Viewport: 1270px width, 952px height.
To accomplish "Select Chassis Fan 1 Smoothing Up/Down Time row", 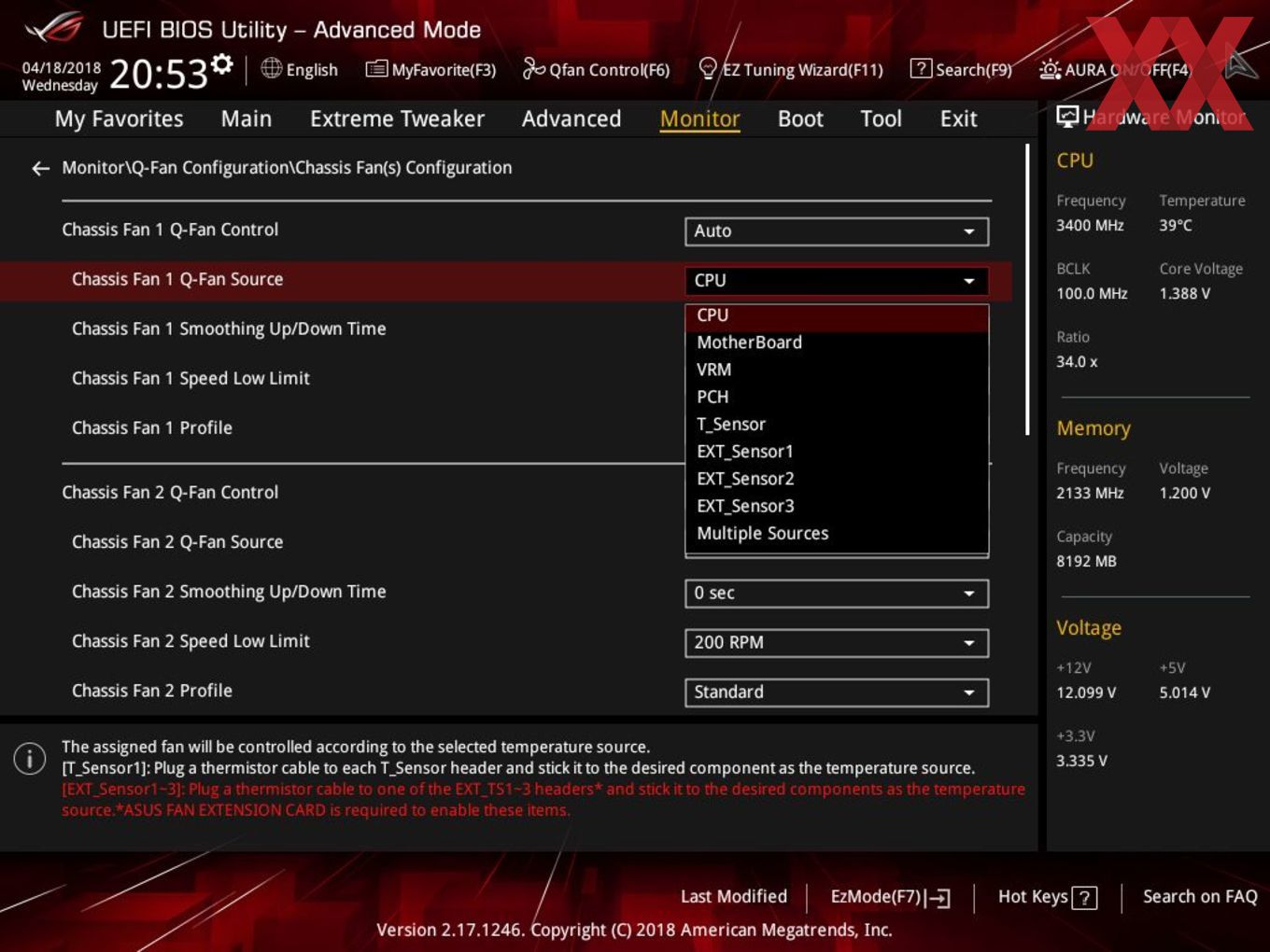I will coord(229,329).
